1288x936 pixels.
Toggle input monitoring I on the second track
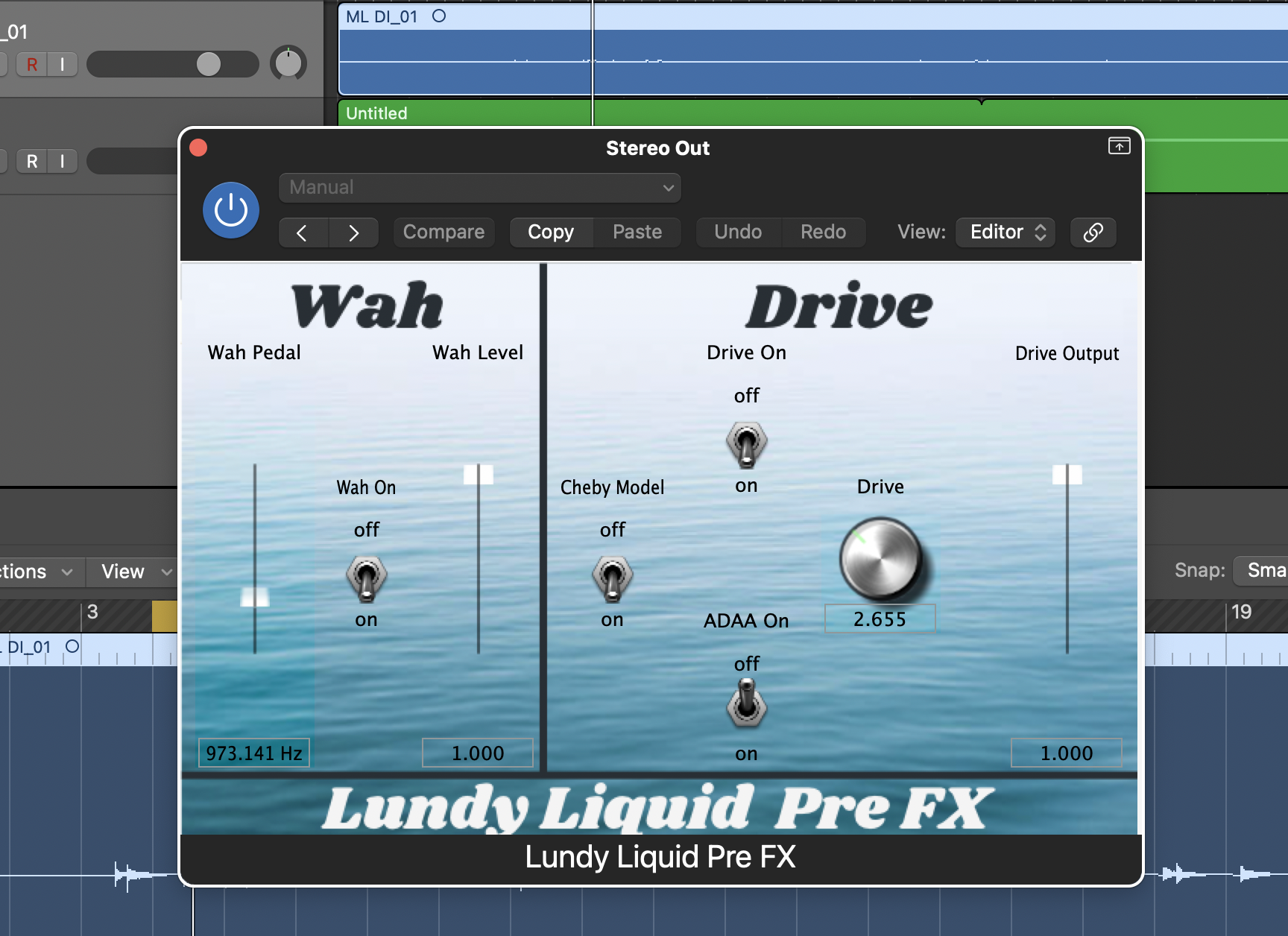(63, 161)
